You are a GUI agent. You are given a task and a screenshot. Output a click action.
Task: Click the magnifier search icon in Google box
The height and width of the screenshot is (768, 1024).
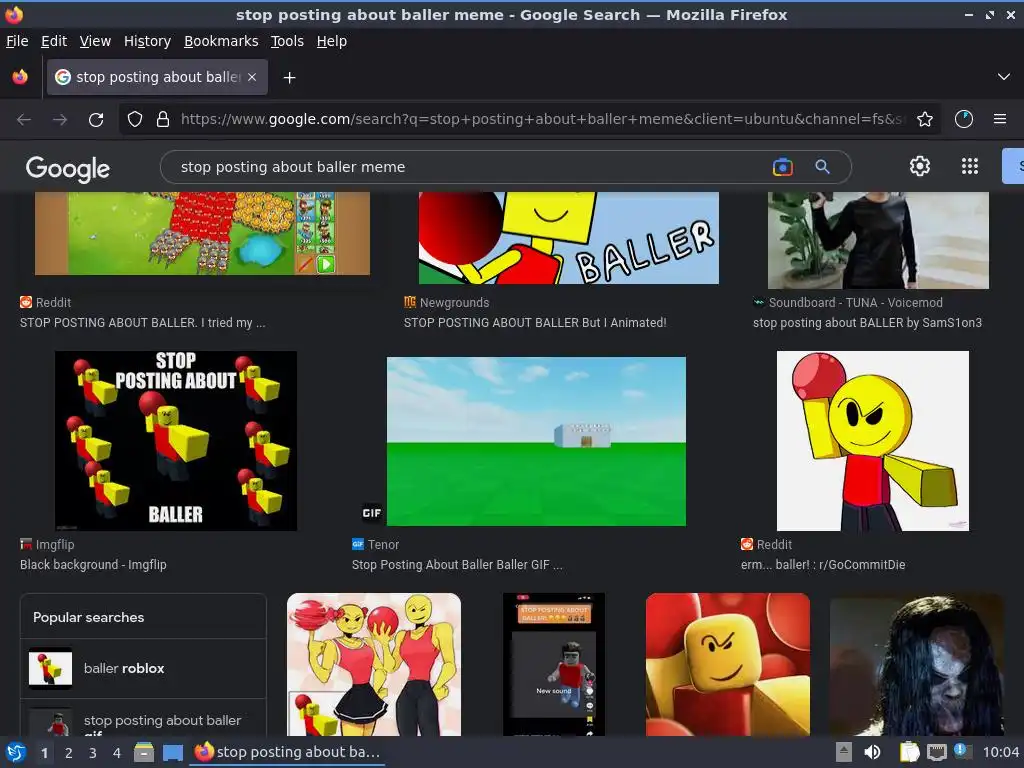[x=822, y=167]
